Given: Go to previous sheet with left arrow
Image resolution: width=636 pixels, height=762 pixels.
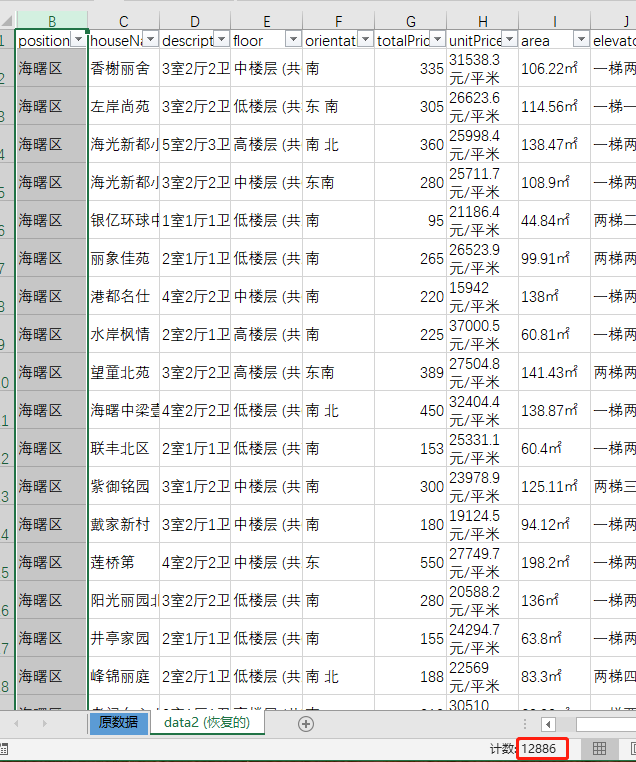Looking at the screenshot, I should (17, 724).
